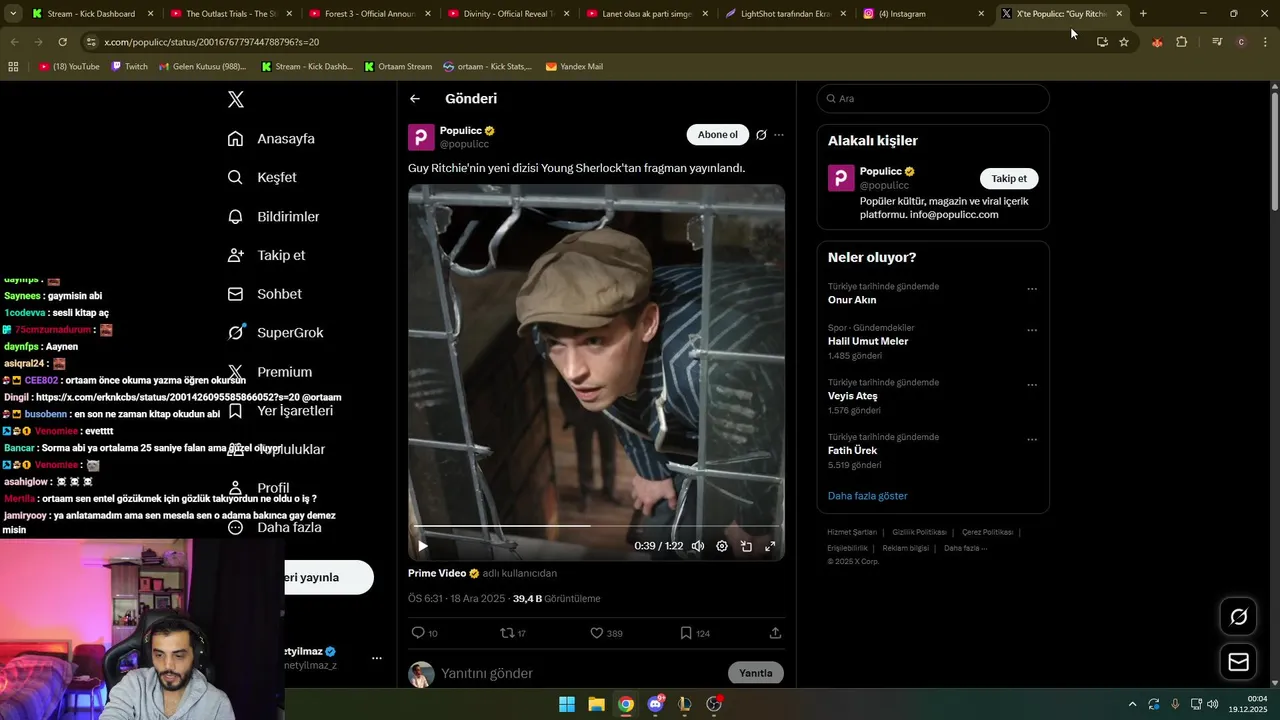Open the tab search dropdown
This screenshot has width=1280, height=720.
point(13,14)
